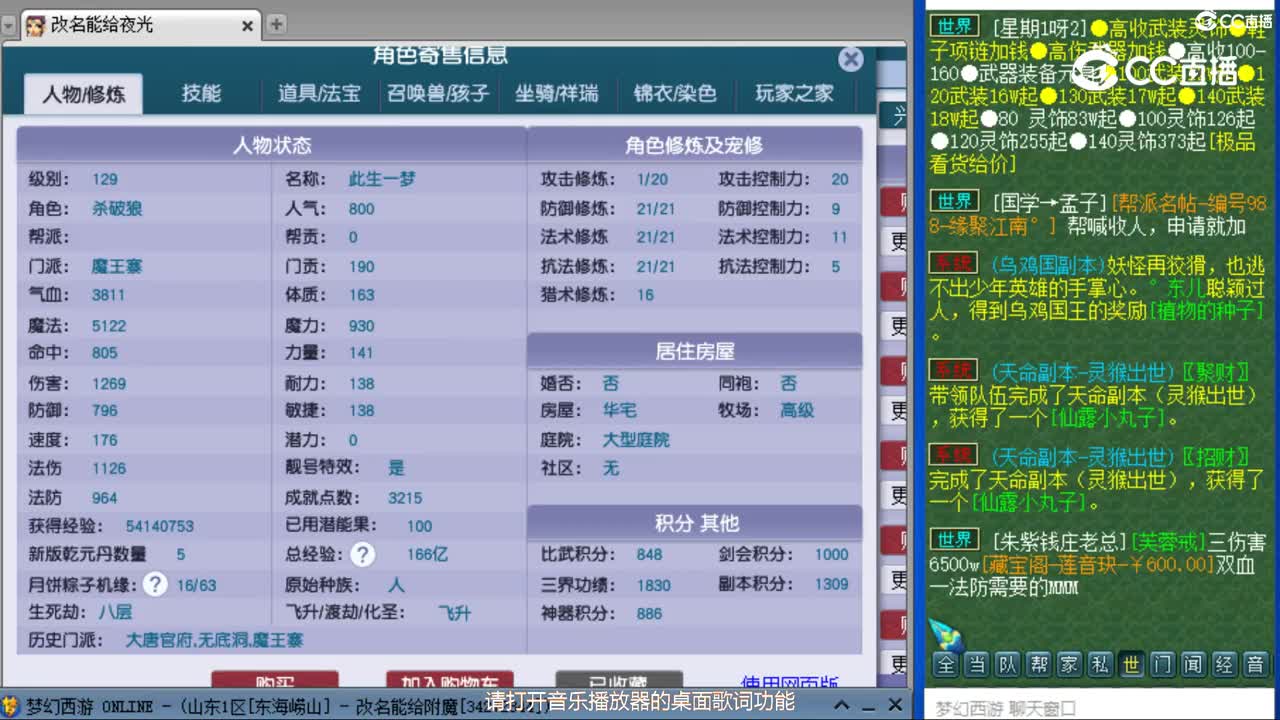Screen dimensions: 1280x720
Task: Toggle the 音 voice-channel filter
Action: [1255, 664]
